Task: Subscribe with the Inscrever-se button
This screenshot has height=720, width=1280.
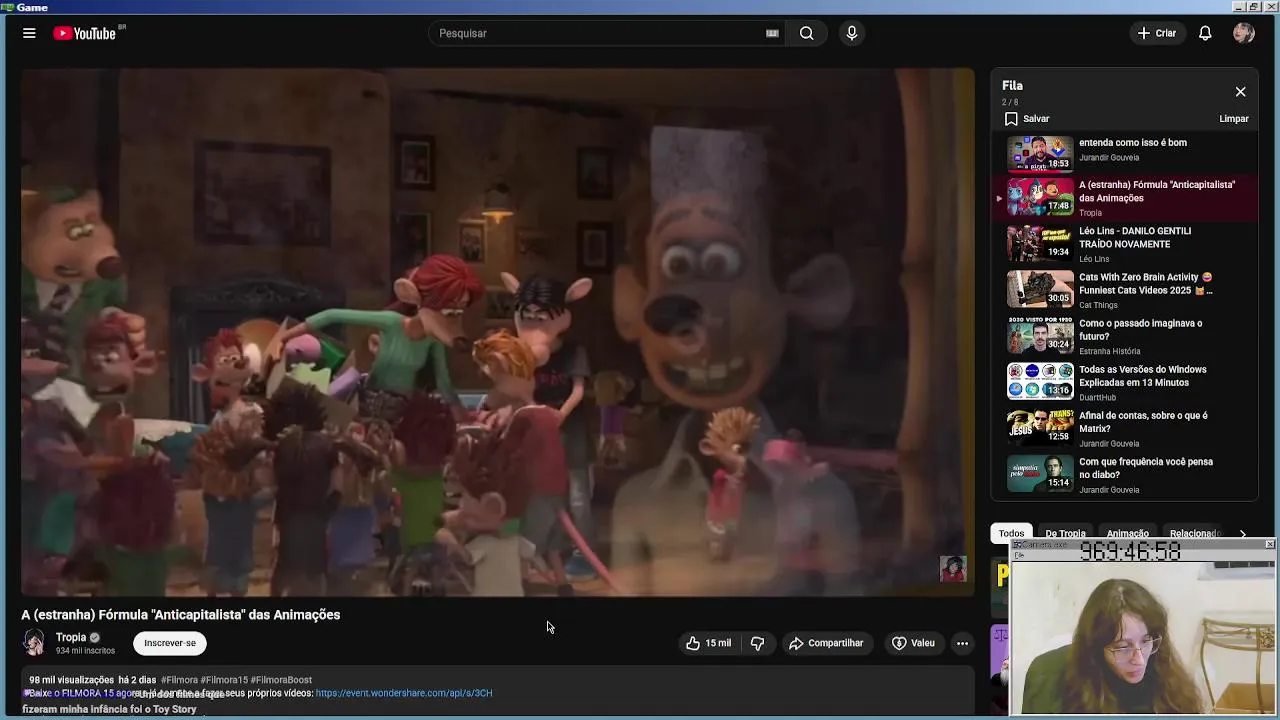Action: click(x=170, y=643)
